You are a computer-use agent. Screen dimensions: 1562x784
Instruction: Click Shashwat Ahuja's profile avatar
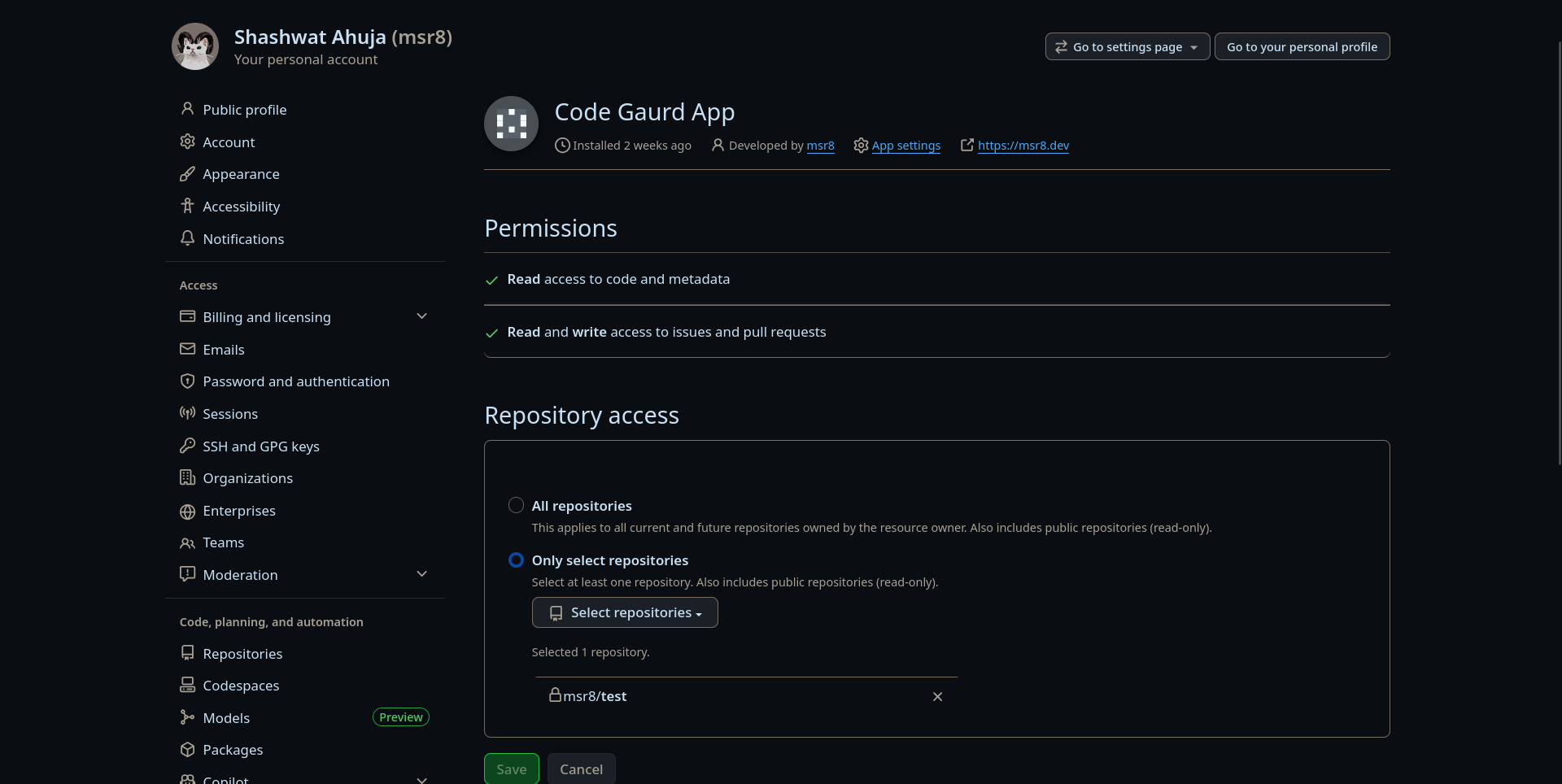(x=195, y=46)
